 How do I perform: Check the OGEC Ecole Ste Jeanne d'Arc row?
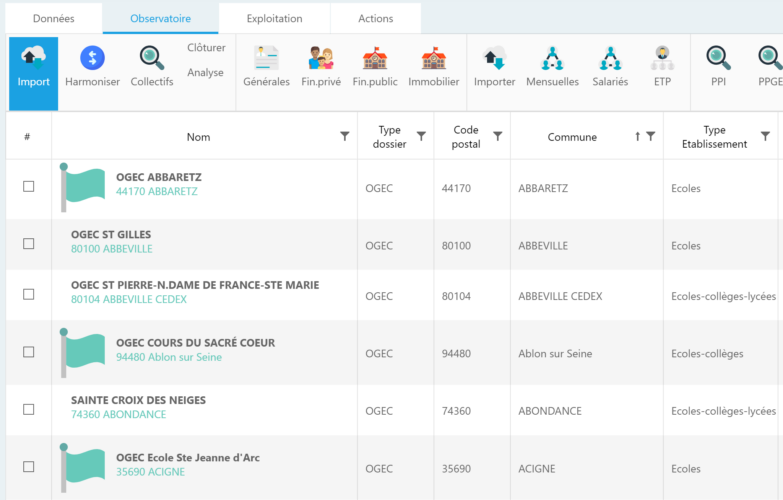tap(28, 467)
